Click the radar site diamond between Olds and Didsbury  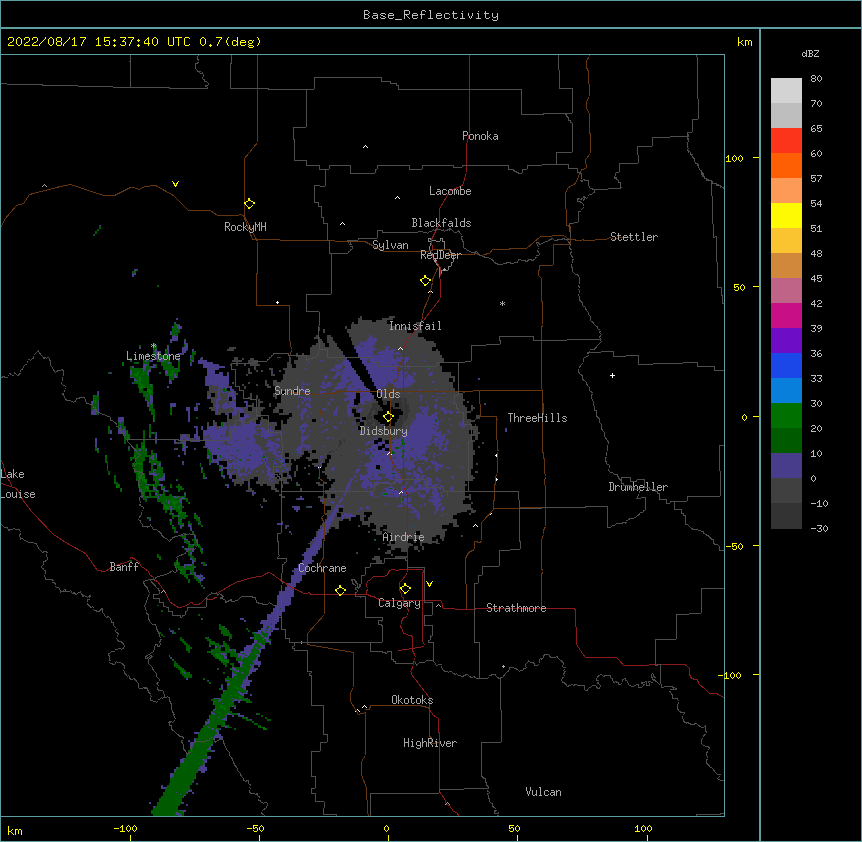[388, 417]
